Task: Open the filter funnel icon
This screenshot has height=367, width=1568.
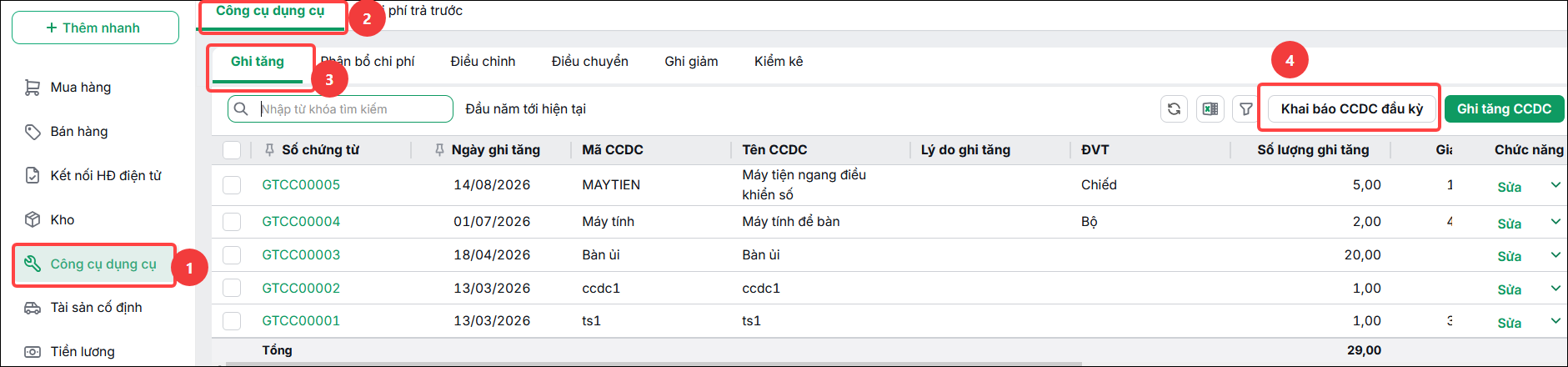Action: tap(1245, 108)
